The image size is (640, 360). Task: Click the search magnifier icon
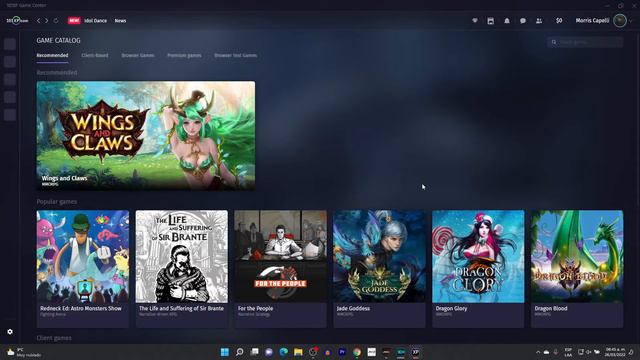pyautogui.click(x=554, y=42)
